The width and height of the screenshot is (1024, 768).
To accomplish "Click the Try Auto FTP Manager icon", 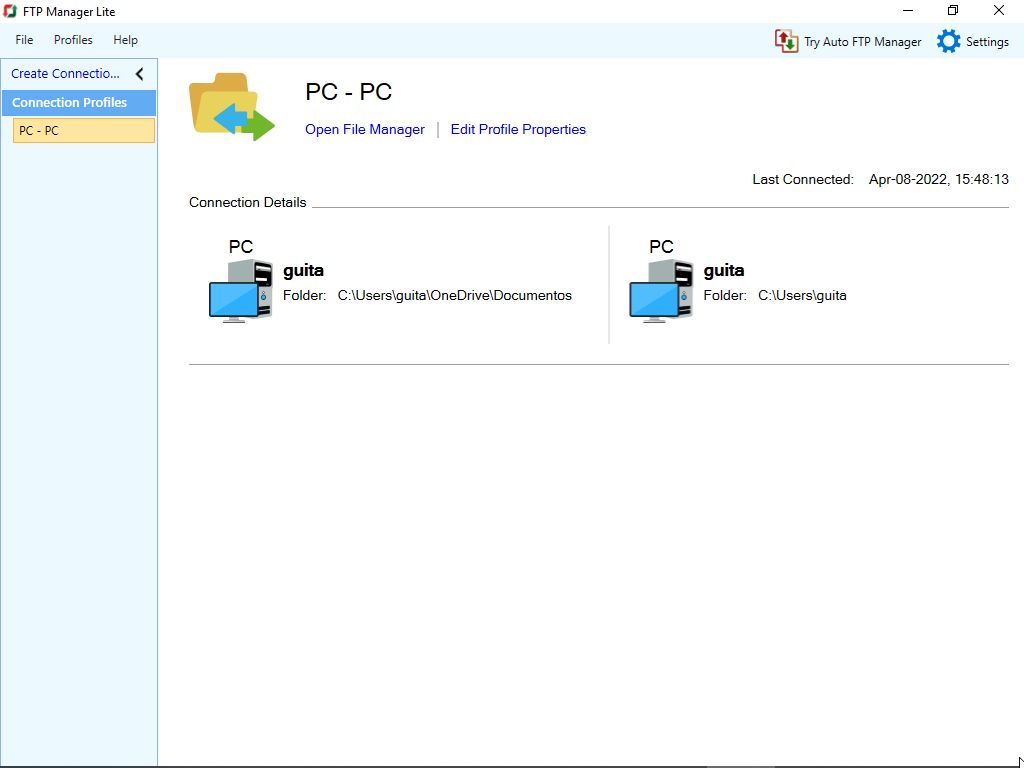I will coord(786,41).
